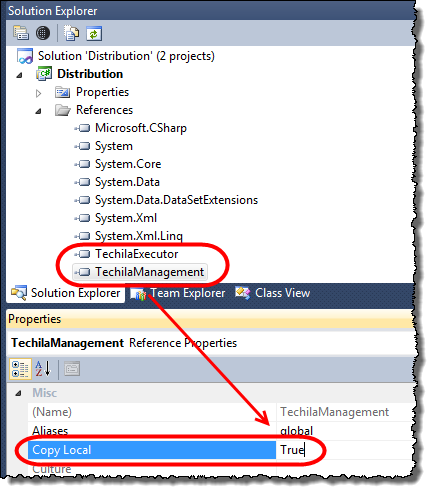Click the reference icon beside System.Xml.Linq

coord(82,236)
